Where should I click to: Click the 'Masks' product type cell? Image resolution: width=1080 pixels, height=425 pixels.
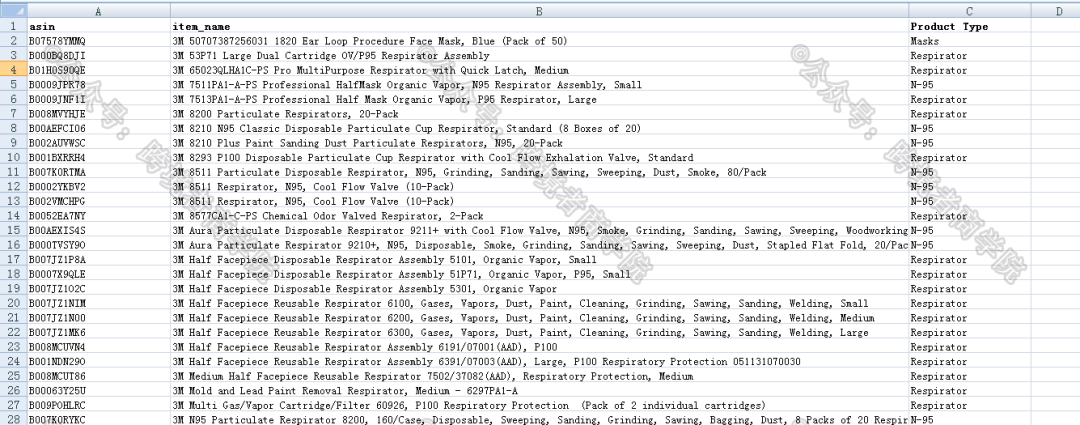click(970, 41)
